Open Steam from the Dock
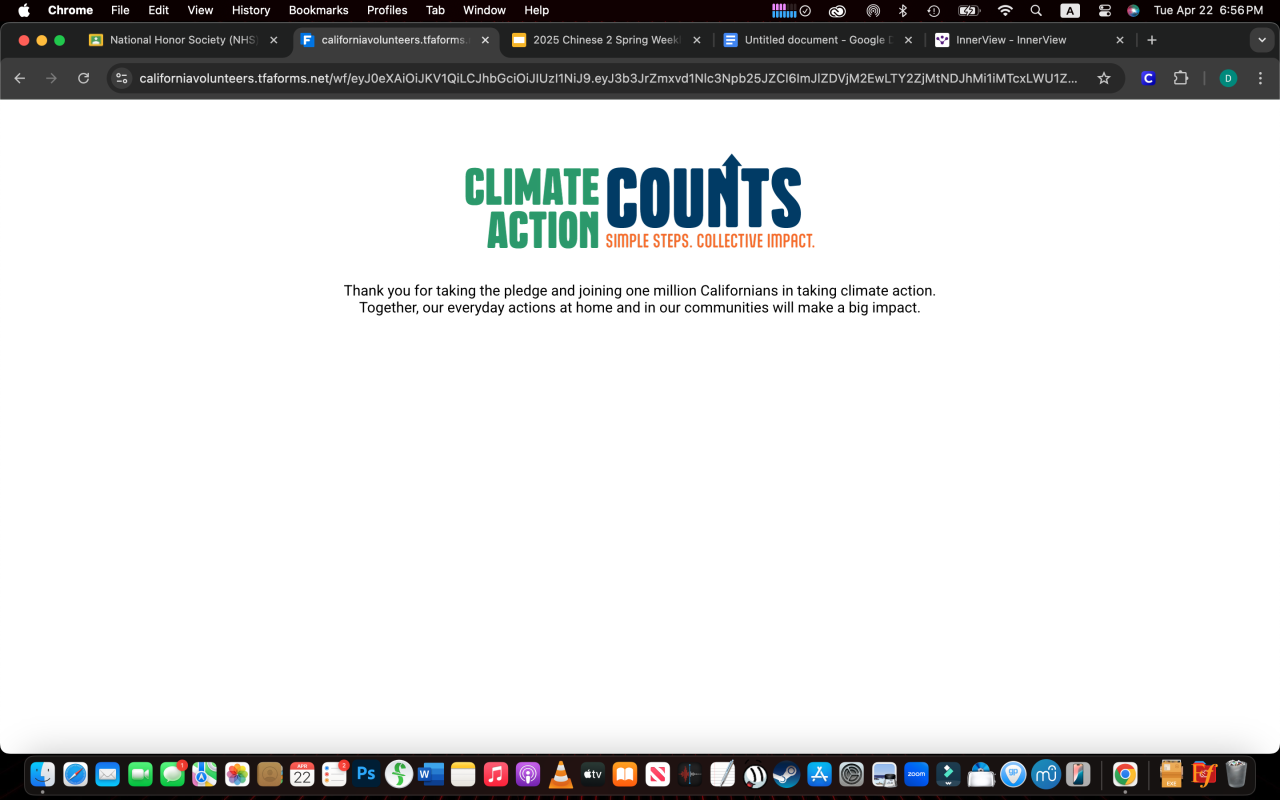Image resolution: width=1280 pixels, height=800 pixels. [x=787, y=774]
